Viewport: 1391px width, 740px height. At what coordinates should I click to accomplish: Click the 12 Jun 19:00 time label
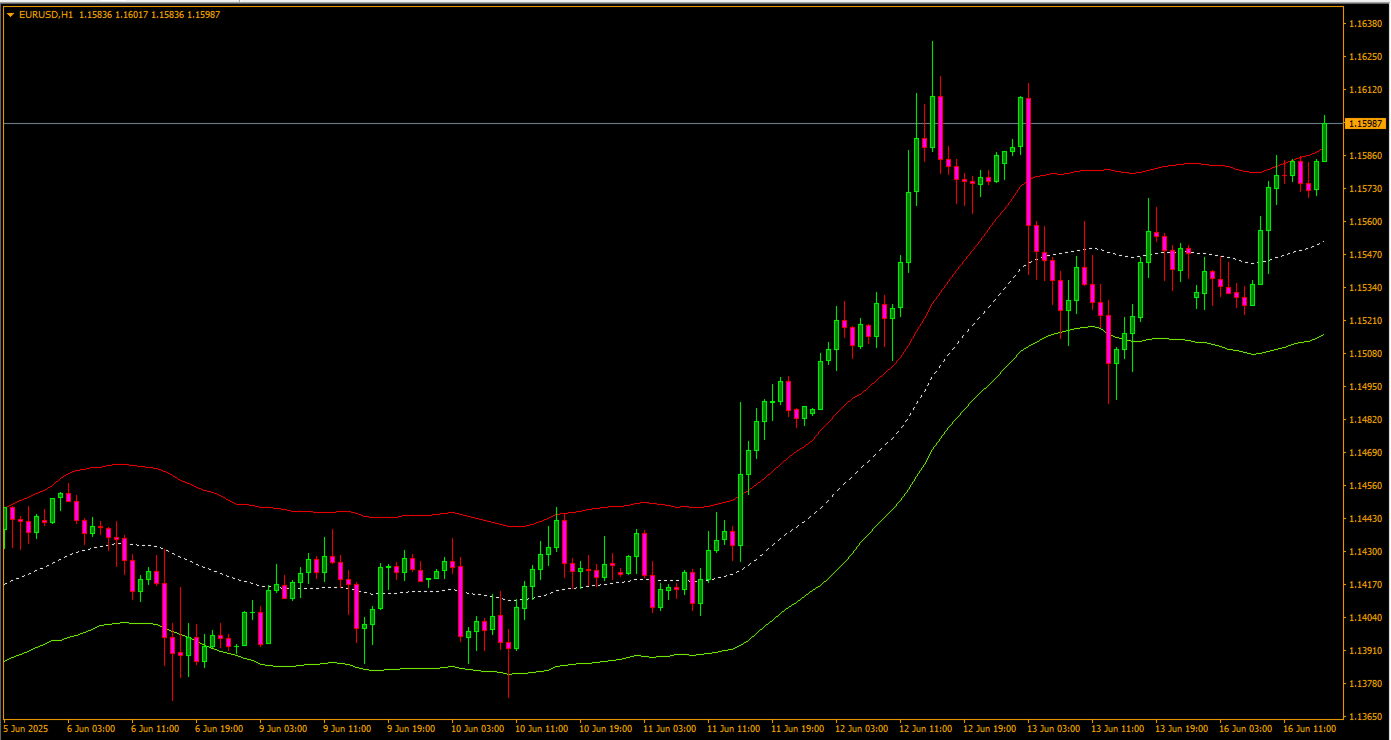pos(989,729)
